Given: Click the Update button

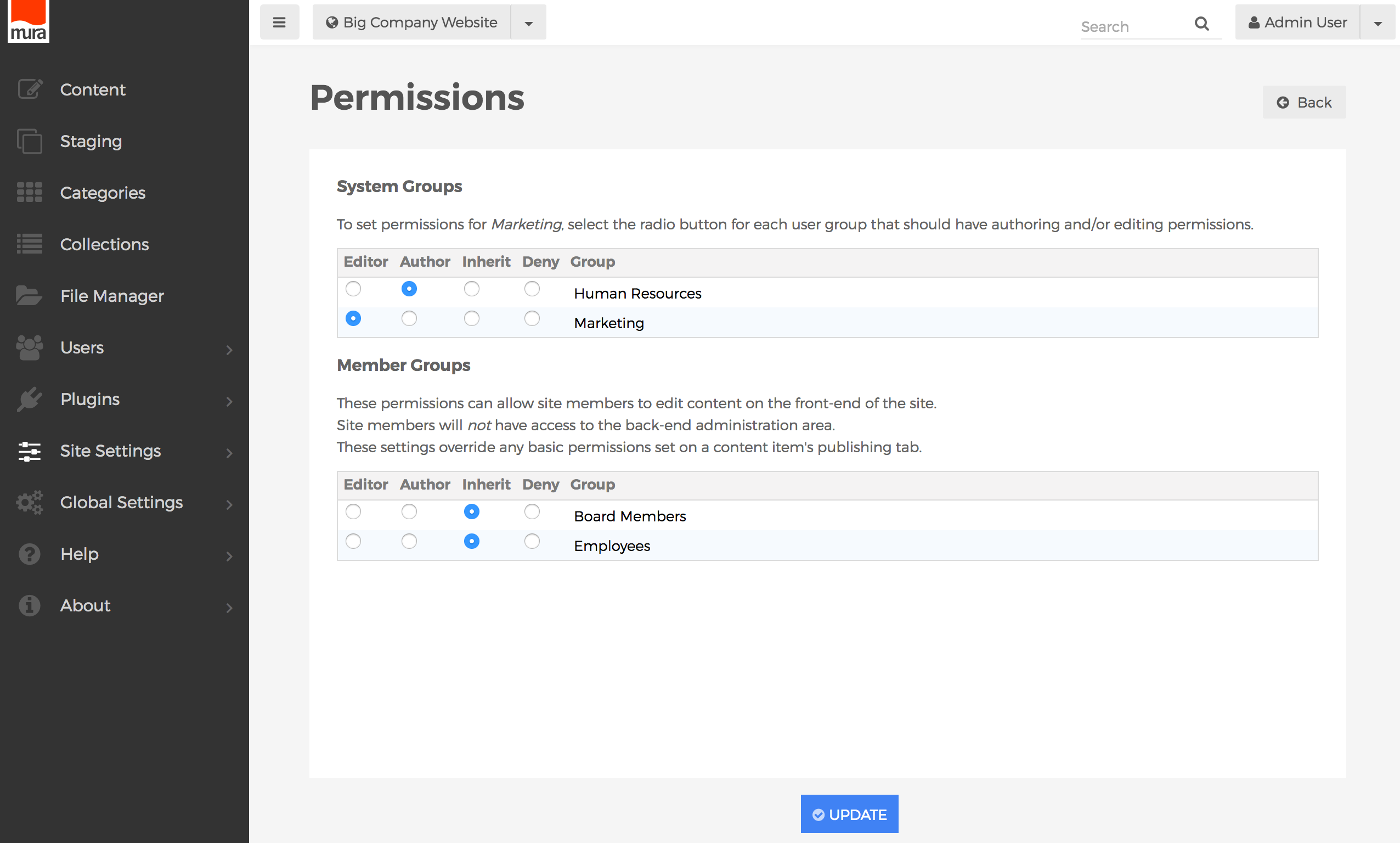Looking at the screenshot, I should coord(849,814).
